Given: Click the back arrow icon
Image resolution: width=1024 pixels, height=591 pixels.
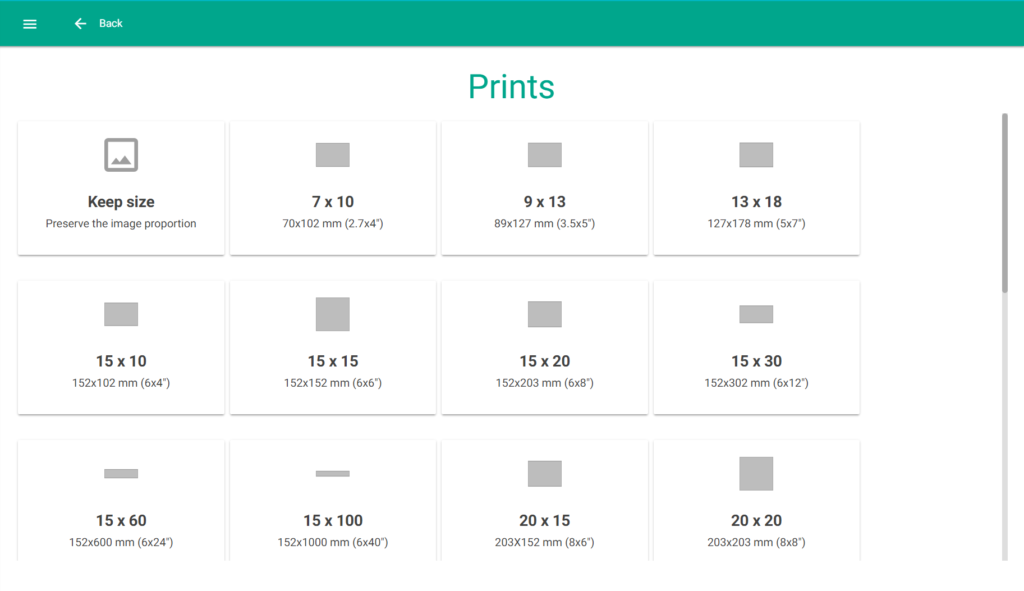Looking at the screenshot, I should click(80, 24).
